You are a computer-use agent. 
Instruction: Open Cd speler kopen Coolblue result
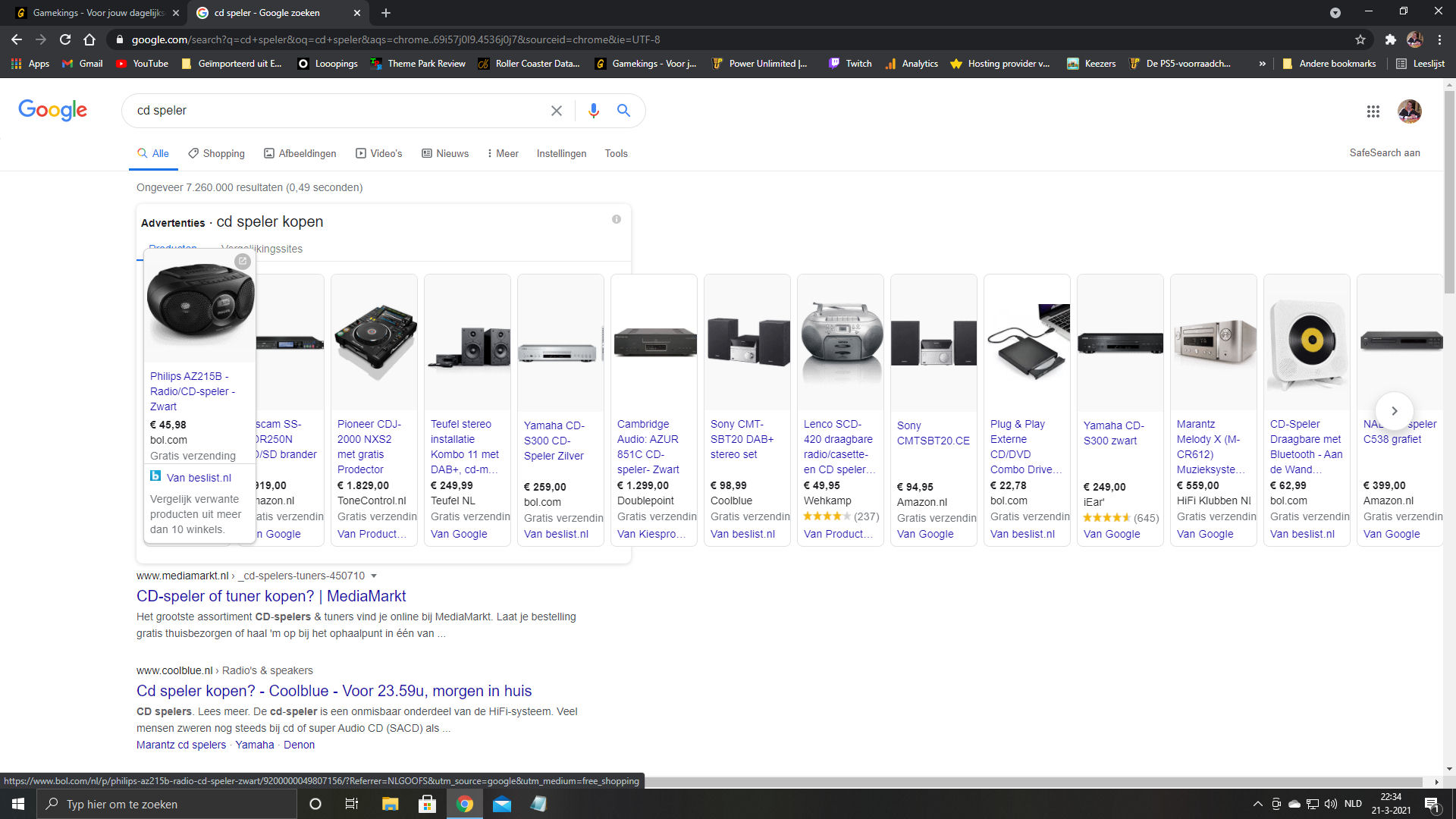tap(334, 691)
